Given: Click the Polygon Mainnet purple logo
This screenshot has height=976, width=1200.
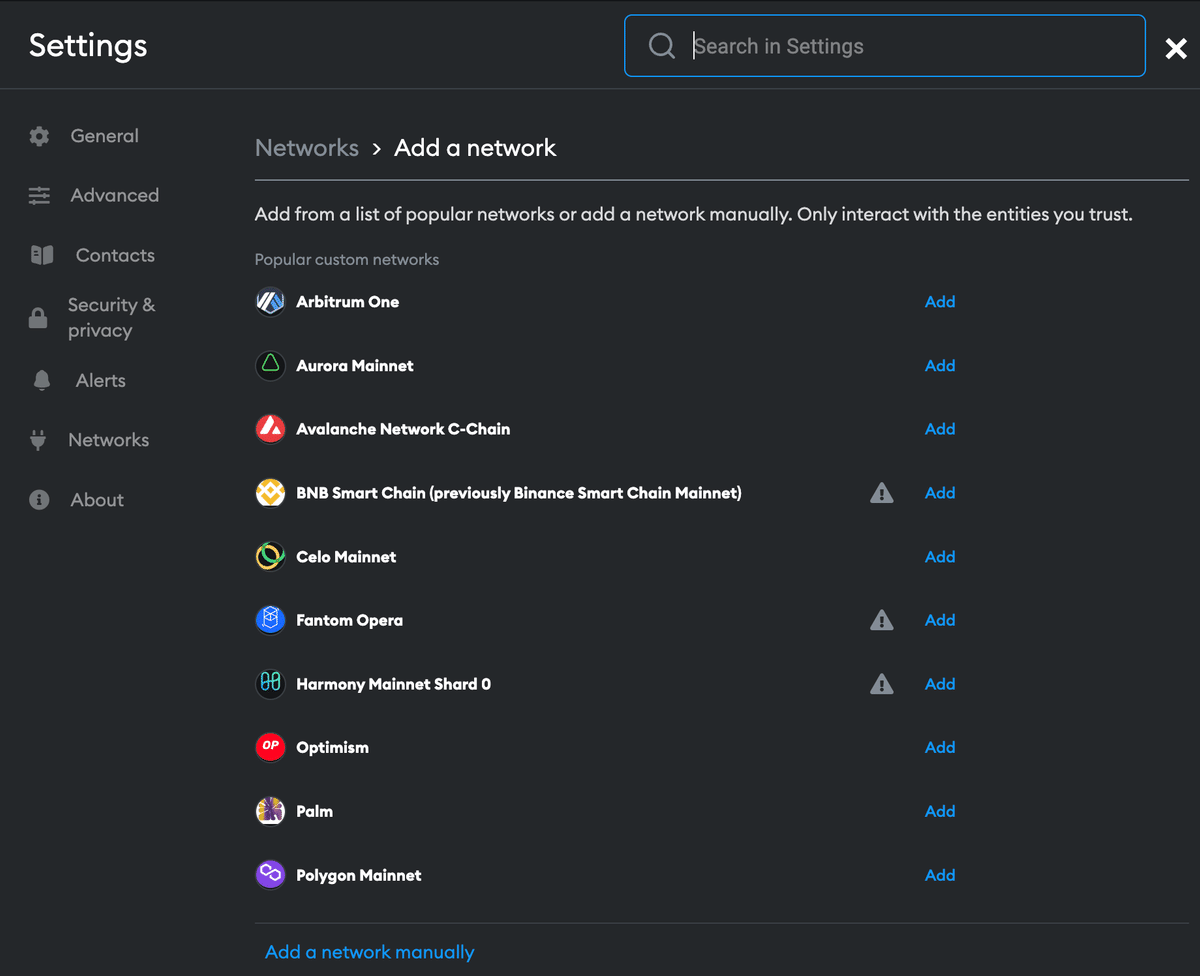Looking at the screenshot, I should [270, 875].
